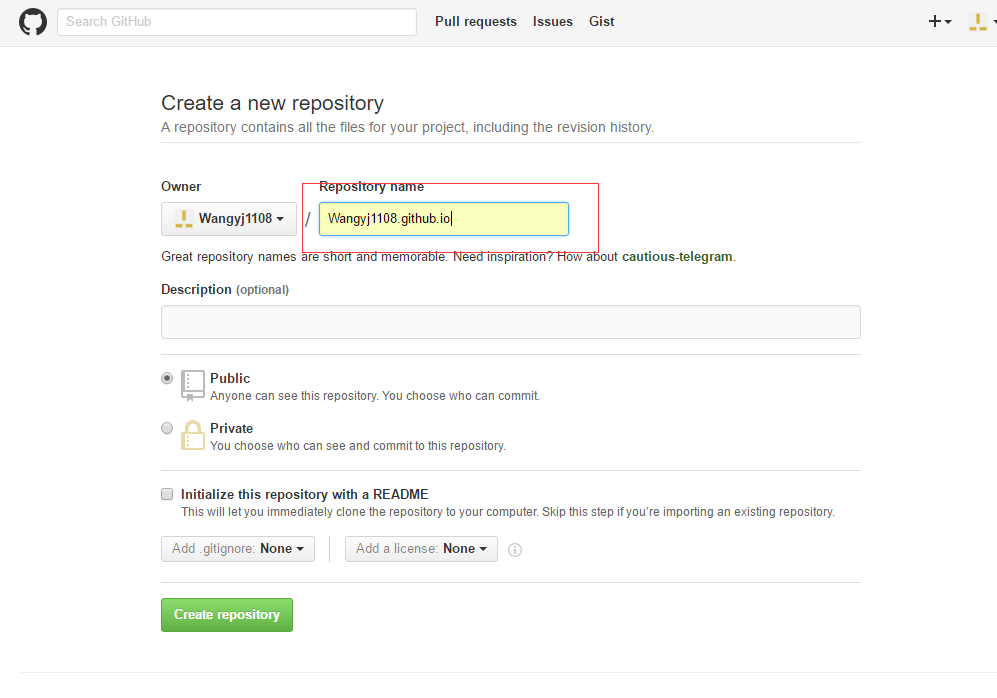Click the Description (optional) label
997x698 pixels.
point(225,290)
